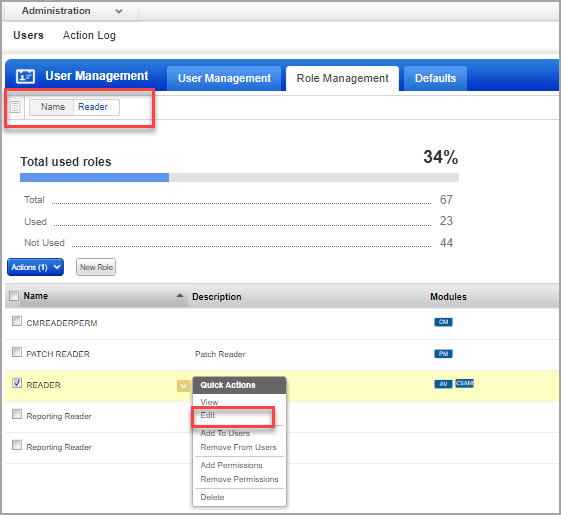Image resolution: width=561 pixels, height=515 pixels.
Task: Check the PATCH READER checkbox
Action: [17, 352]
